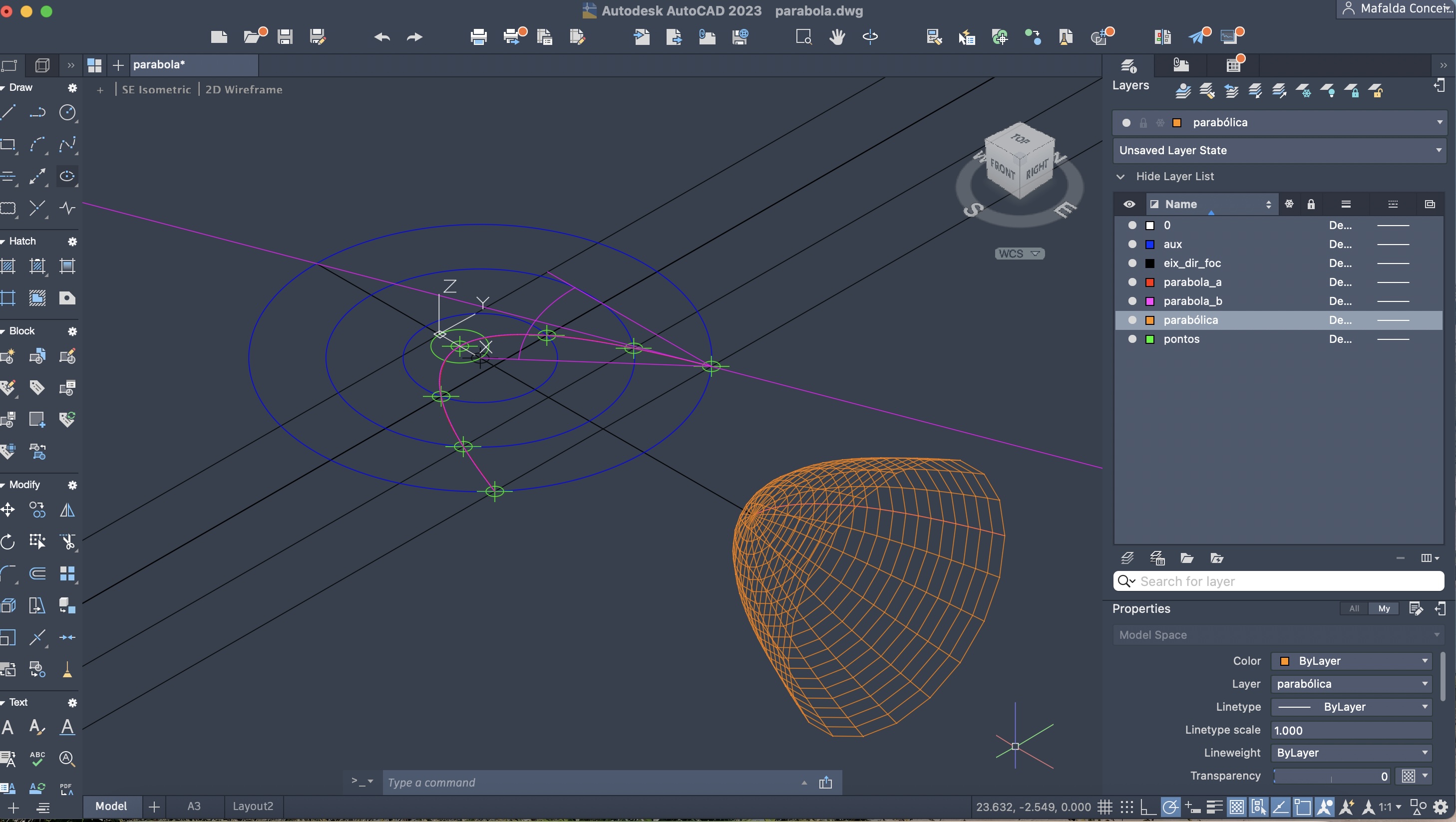1456x822 pixels.
Task: Click the Undo arrow in toolbar
Action: 382,37
